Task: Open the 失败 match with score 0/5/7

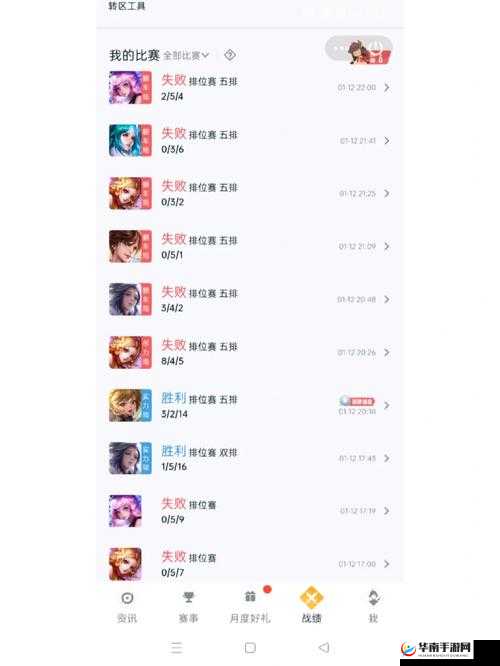Action: pos(250,564)
